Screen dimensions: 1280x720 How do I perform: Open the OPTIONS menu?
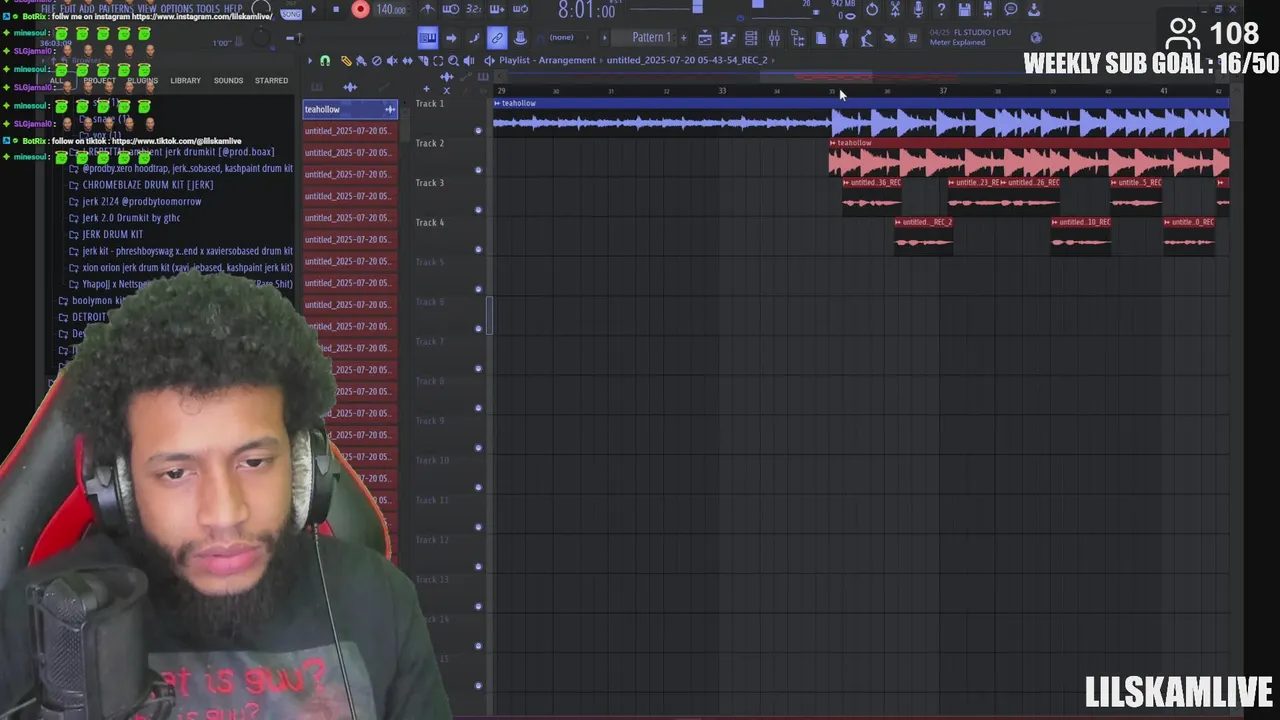(x=176, y=9)
